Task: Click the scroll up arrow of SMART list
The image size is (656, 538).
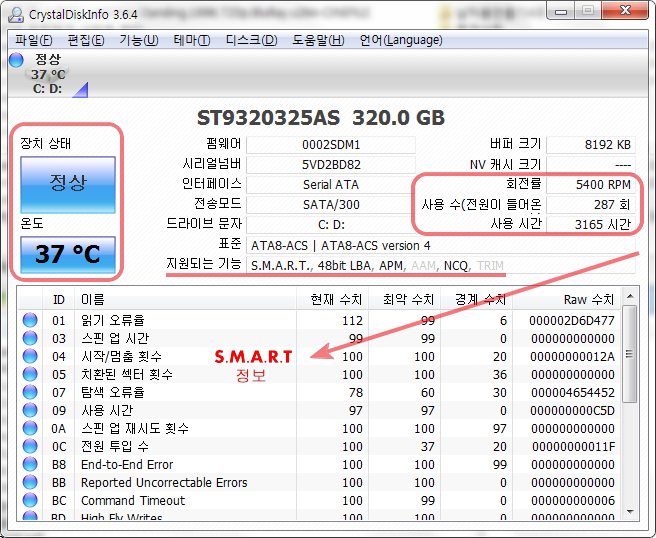Action: pyautogui.click(x=630, y=297)
